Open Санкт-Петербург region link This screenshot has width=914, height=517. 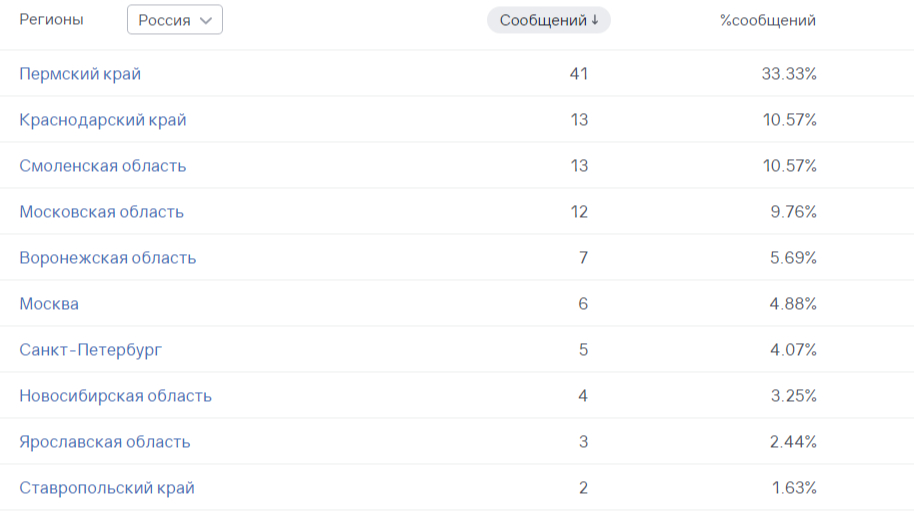click(x=91, y=350)
